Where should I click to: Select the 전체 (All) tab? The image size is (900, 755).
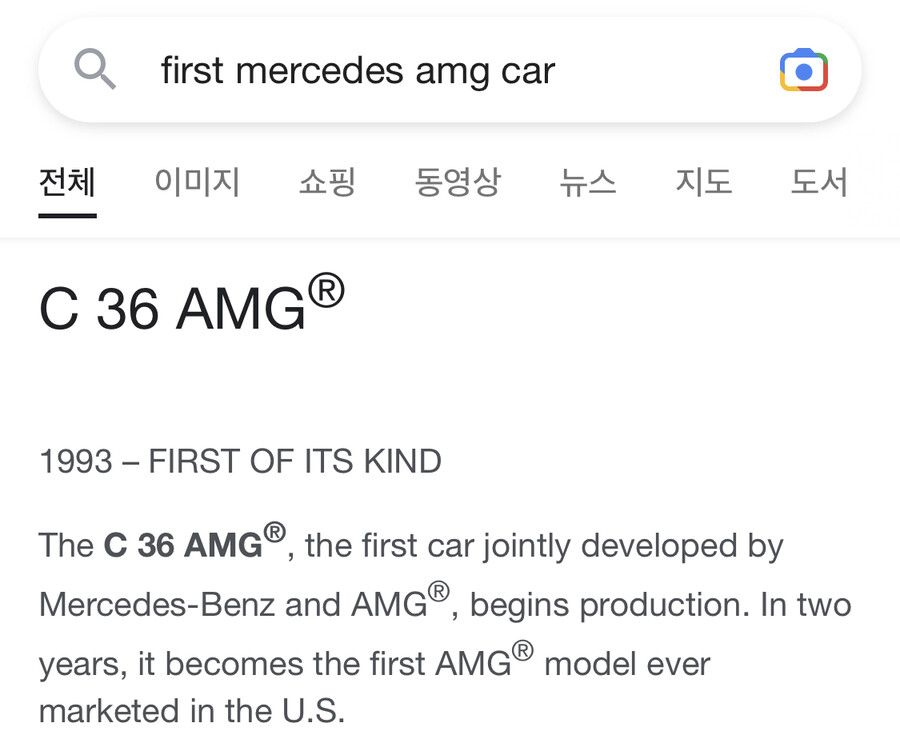pyautogui.click(x=67, y=182)
